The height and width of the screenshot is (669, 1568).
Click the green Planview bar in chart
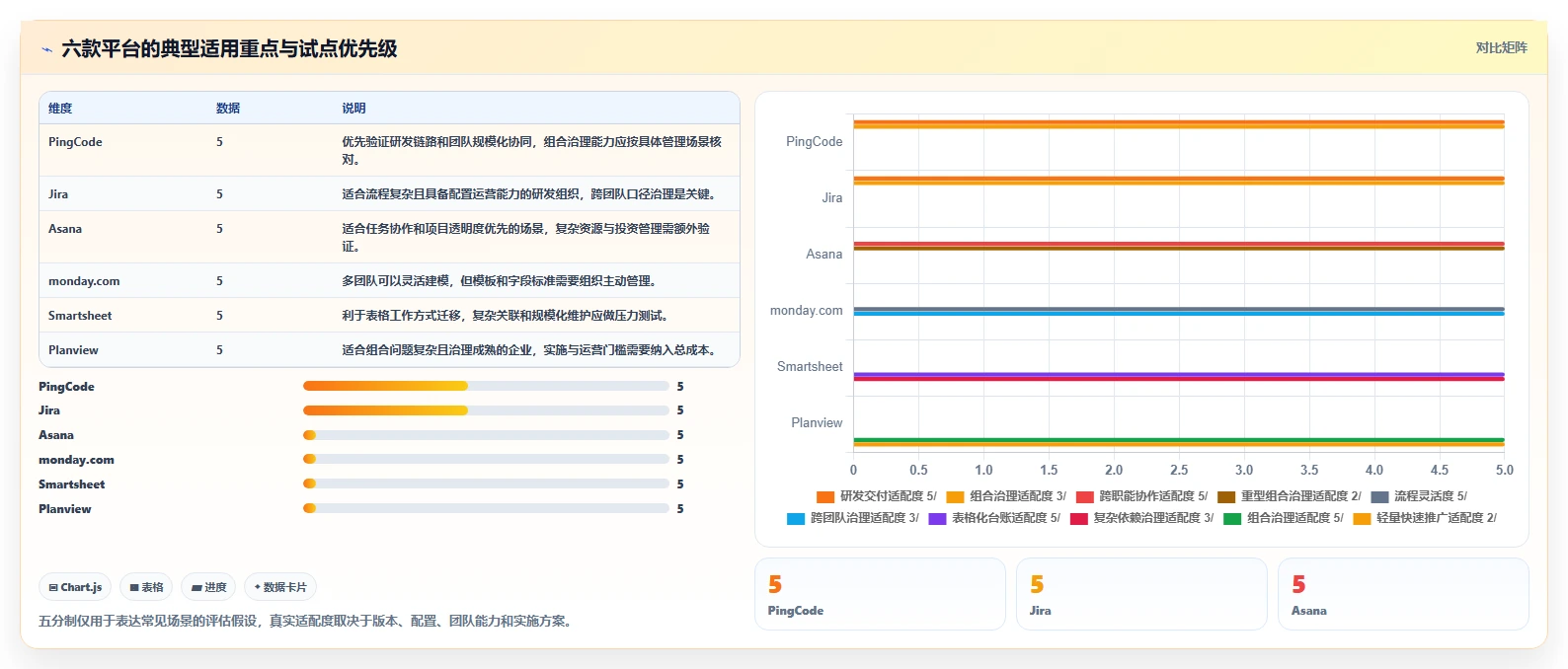1179,440
